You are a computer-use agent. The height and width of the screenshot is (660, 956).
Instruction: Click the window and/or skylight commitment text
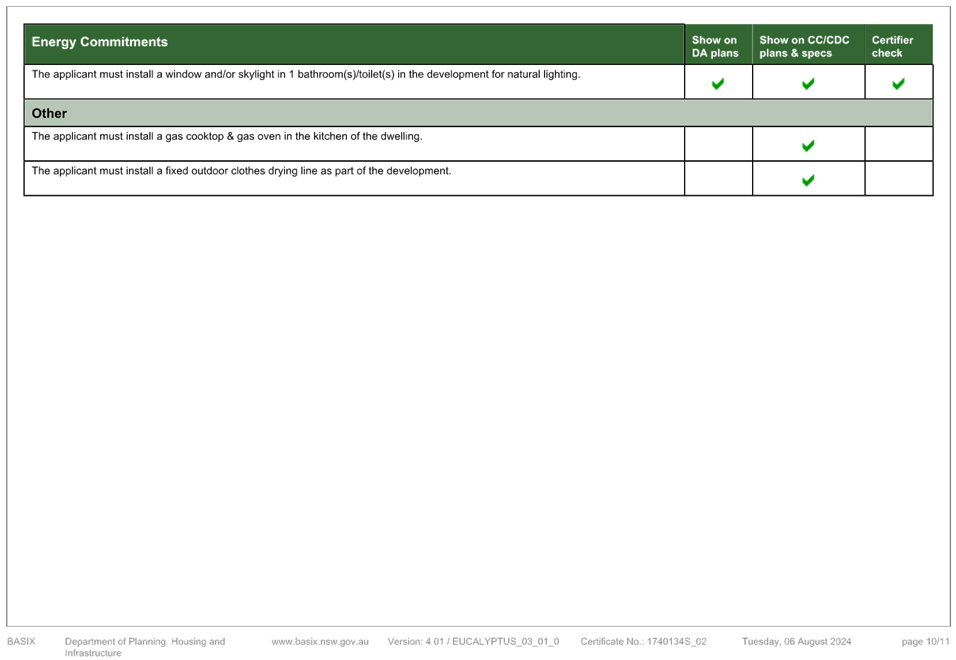pos(305,75)
